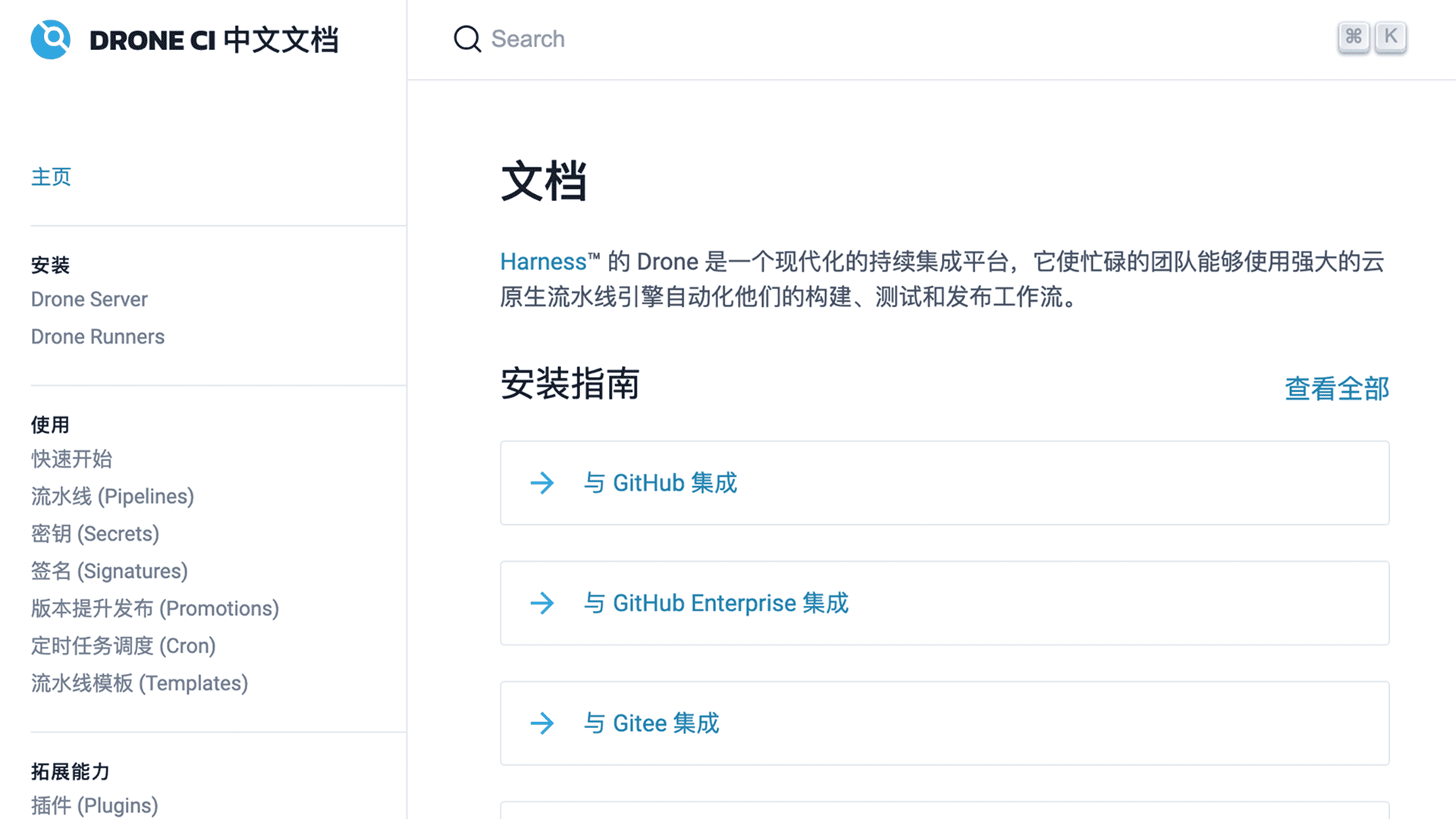1456x819 pixels.
Task: Click the K key shortcut badge
Action: (x=1391, y=36)
